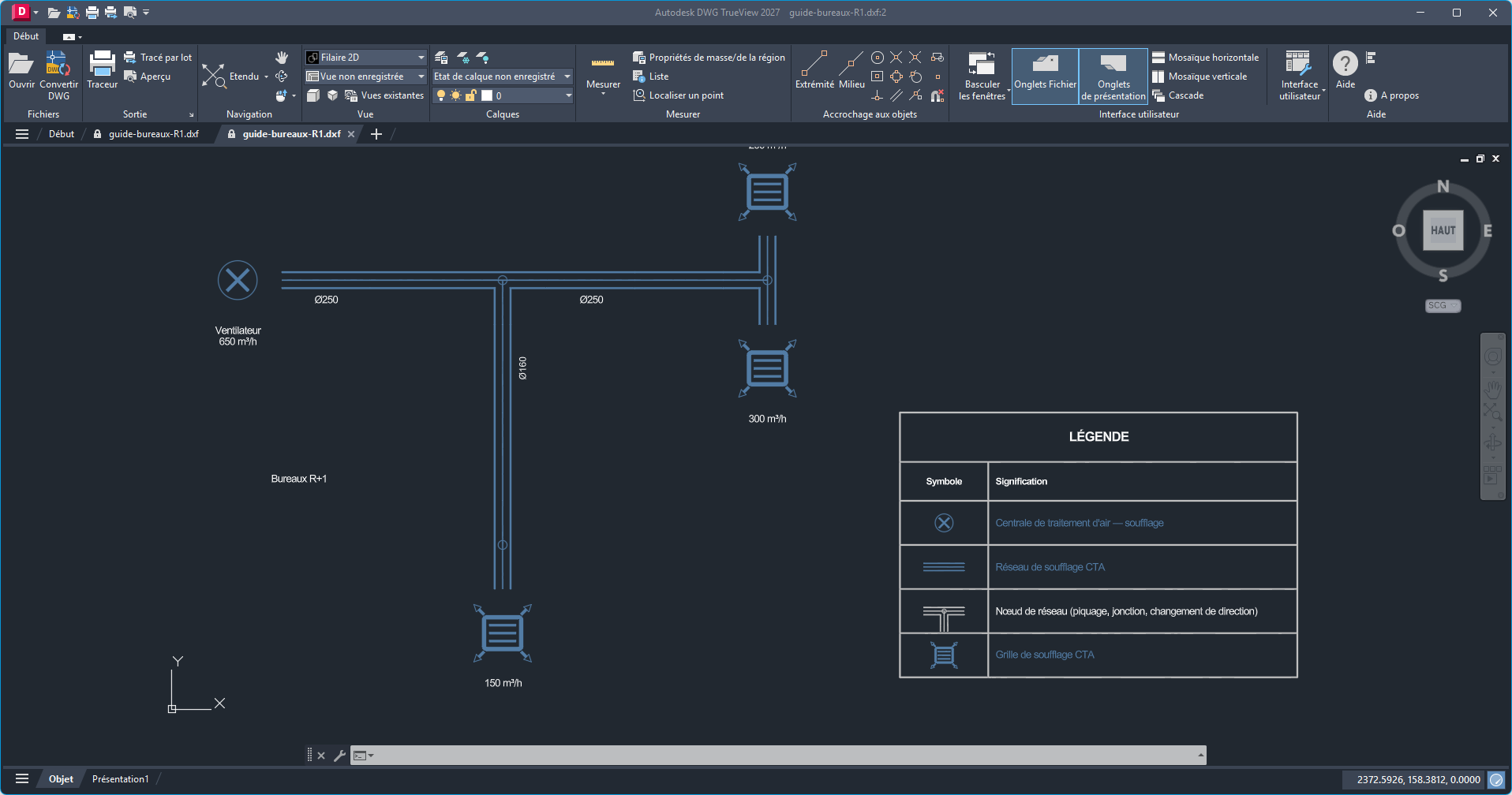Click Basculer les fenêtres switch-windows icon
This screenshot has width=1512, height=795.
pyautogui.click(x=982, y=63)
